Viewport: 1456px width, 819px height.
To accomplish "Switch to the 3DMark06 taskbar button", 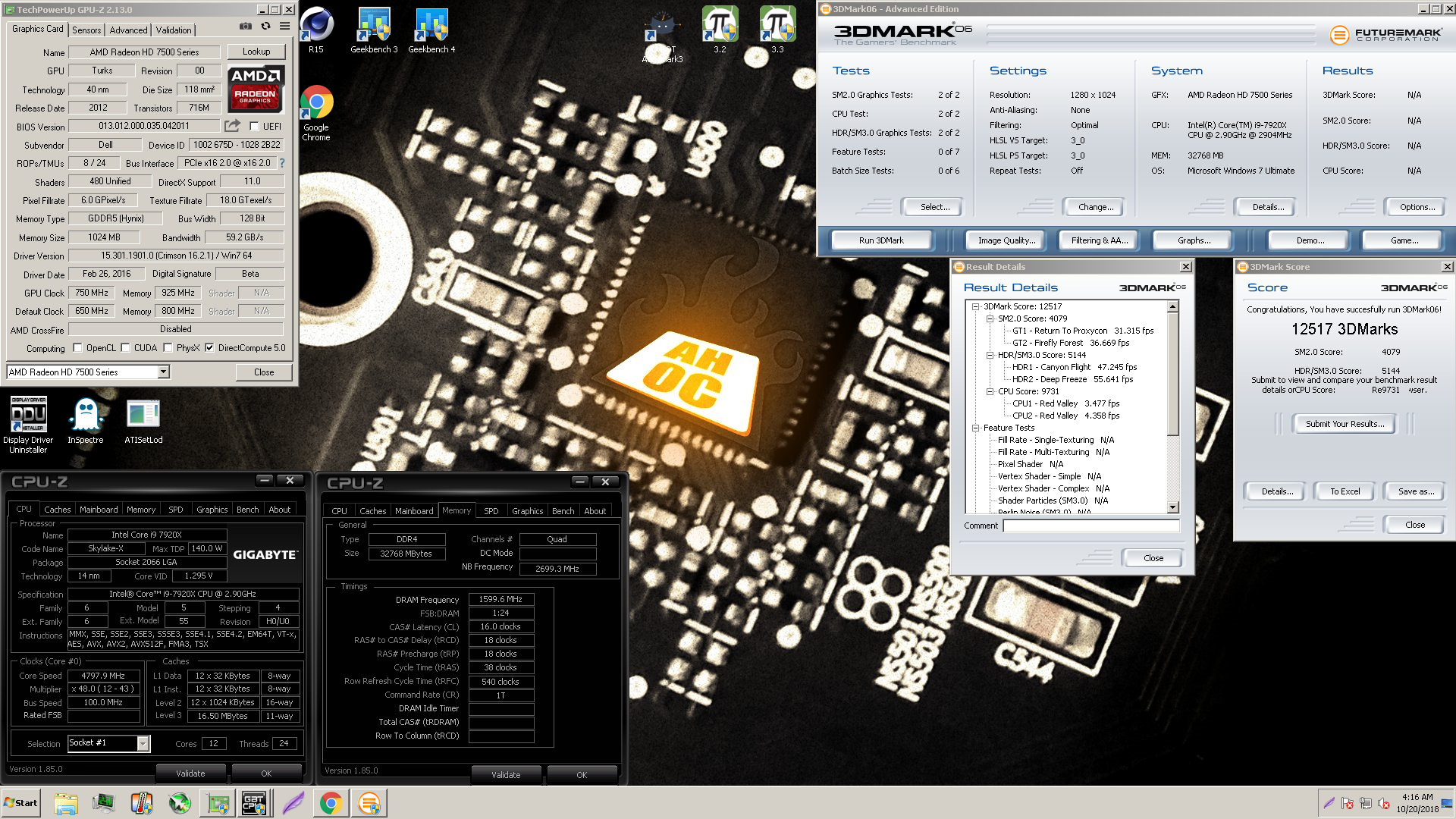I will tap(369, 803).
